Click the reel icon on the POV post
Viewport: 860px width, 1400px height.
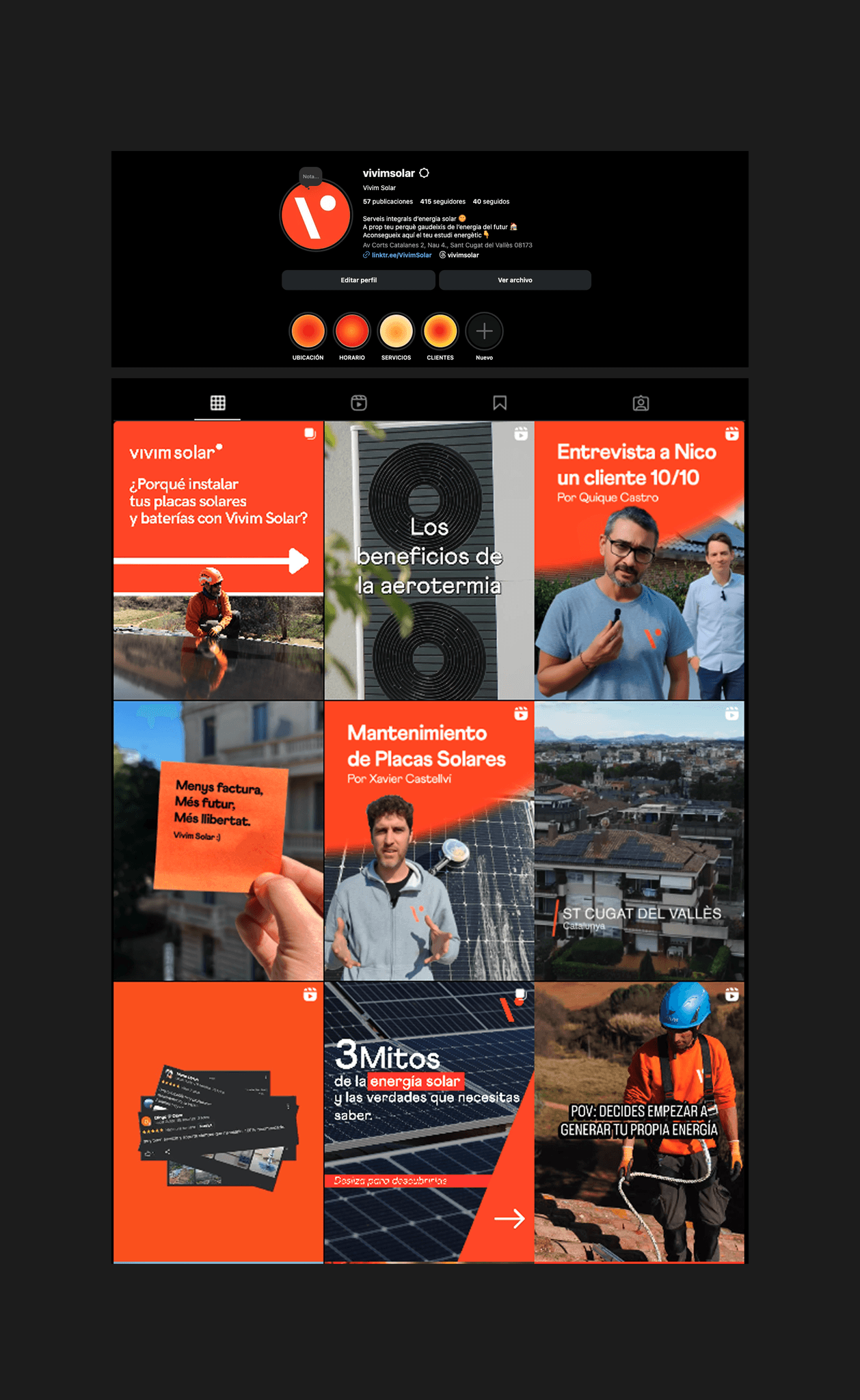pos(731,995)
